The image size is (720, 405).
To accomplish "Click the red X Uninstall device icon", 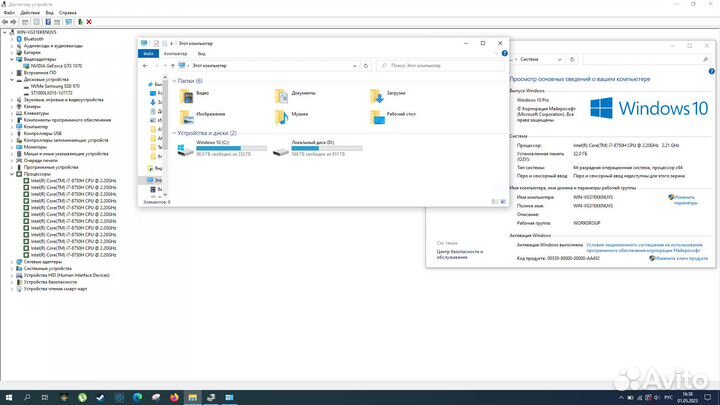I will click(x=89, y=22).
